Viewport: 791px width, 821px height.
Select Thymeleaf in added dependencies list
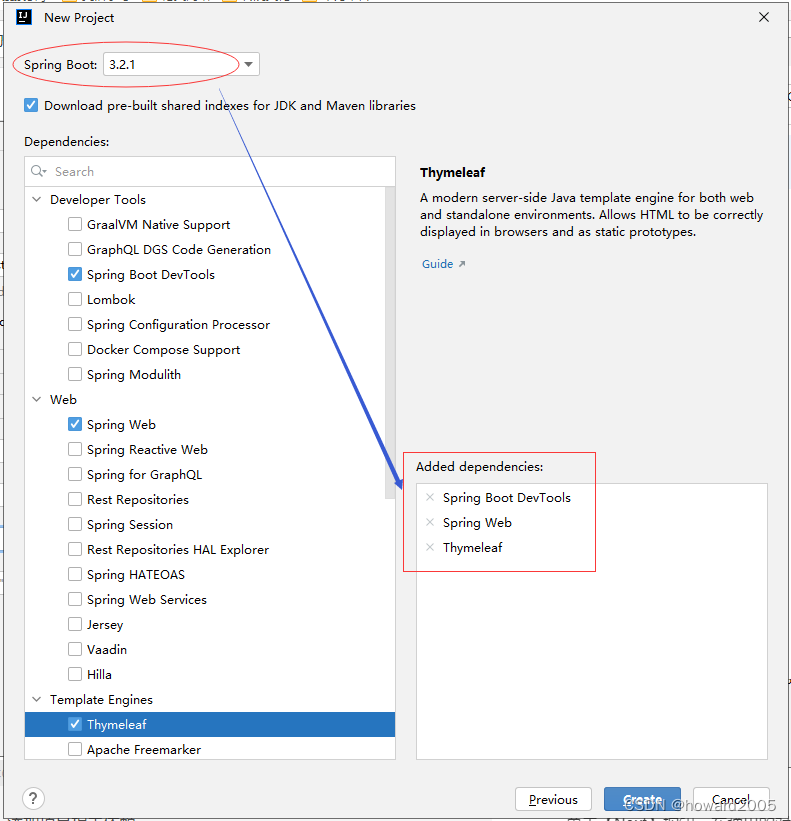(472, 548)
